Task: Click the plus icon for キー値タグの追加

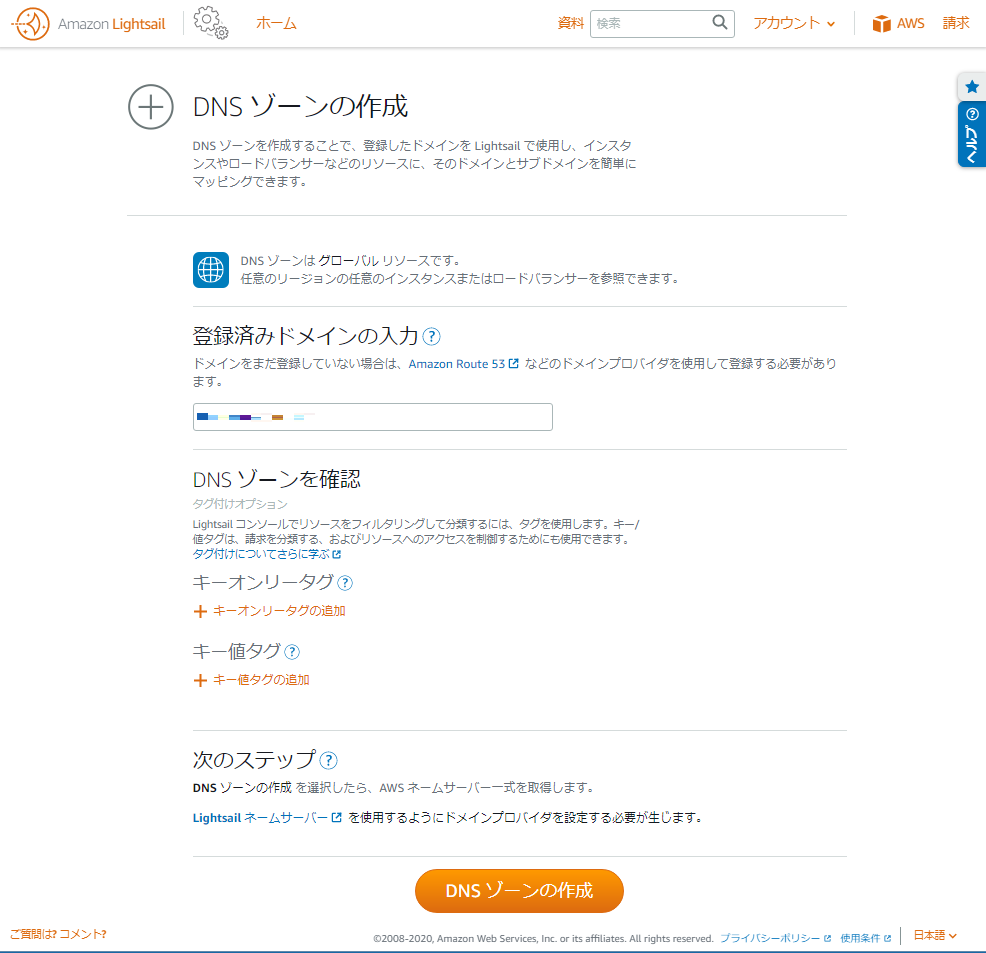Action: (200, 680)
